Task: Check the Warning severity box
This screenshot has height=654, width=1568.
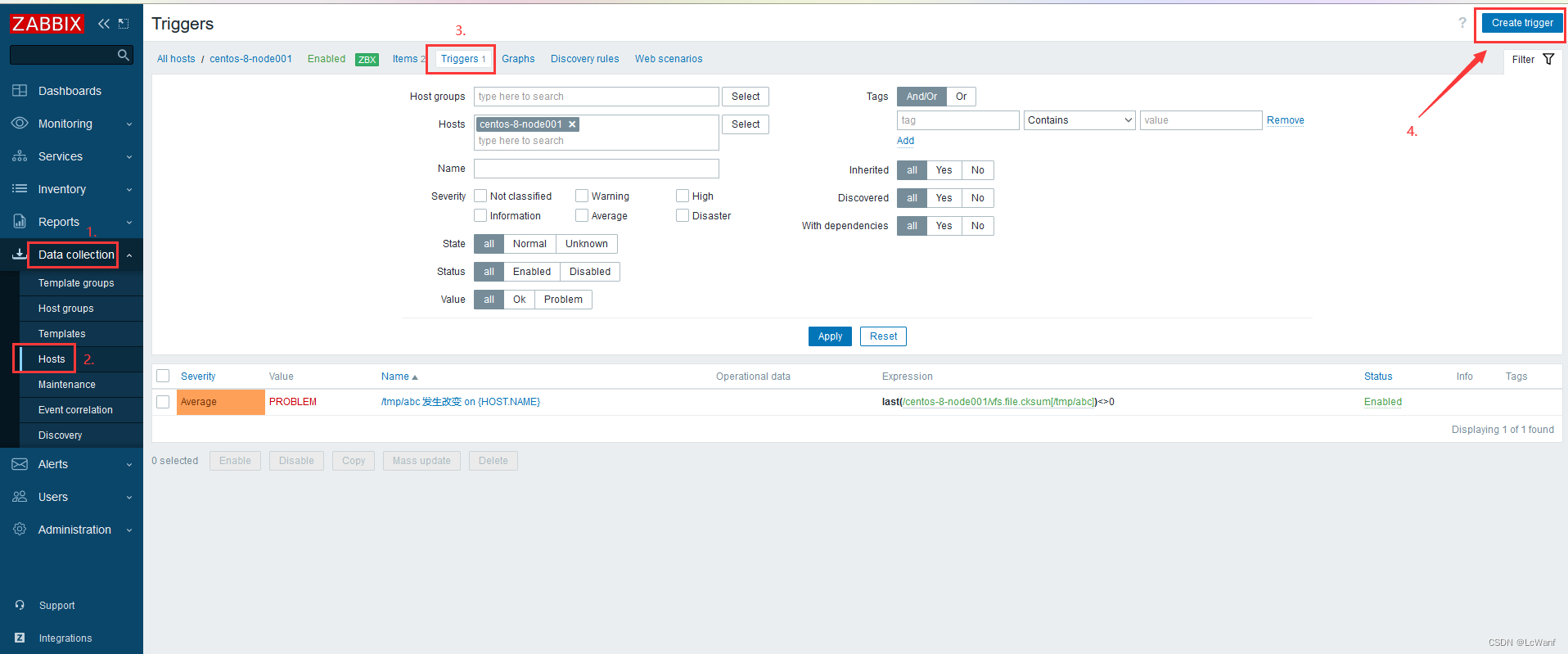Action: click(x=582, y=196)
